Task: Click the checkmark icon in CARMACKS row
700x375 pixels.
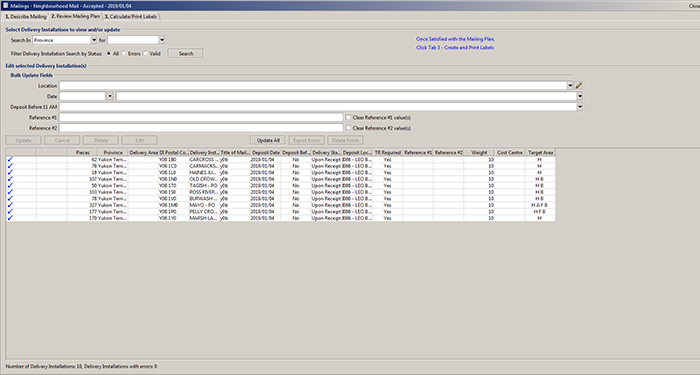Action: [x=10, y=166]
